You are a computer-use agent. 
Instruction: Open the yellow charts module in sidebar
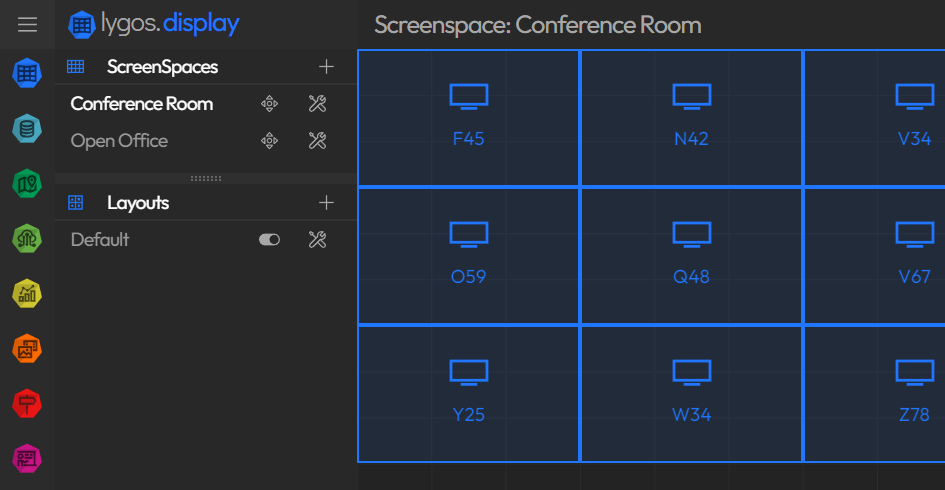pos(27,294)
